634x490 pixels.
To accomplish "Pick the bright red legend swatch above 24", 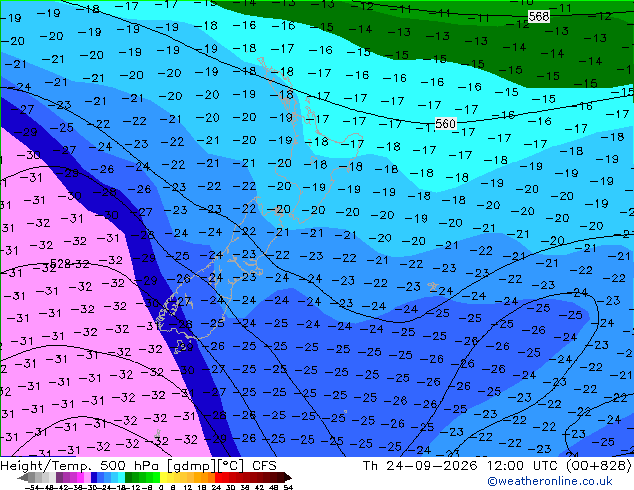I will pyautogui.click(x=218, y=477).
